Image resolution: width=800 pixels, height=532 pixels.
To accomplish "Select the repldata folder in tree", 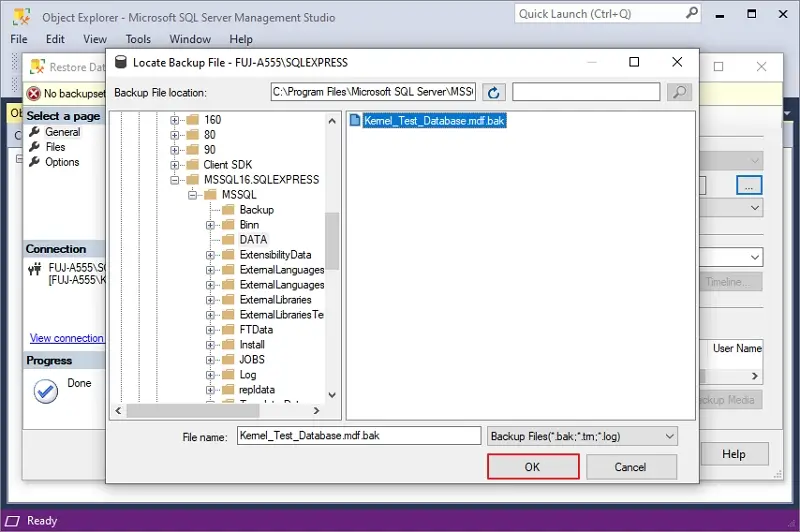I will [257, 390].
